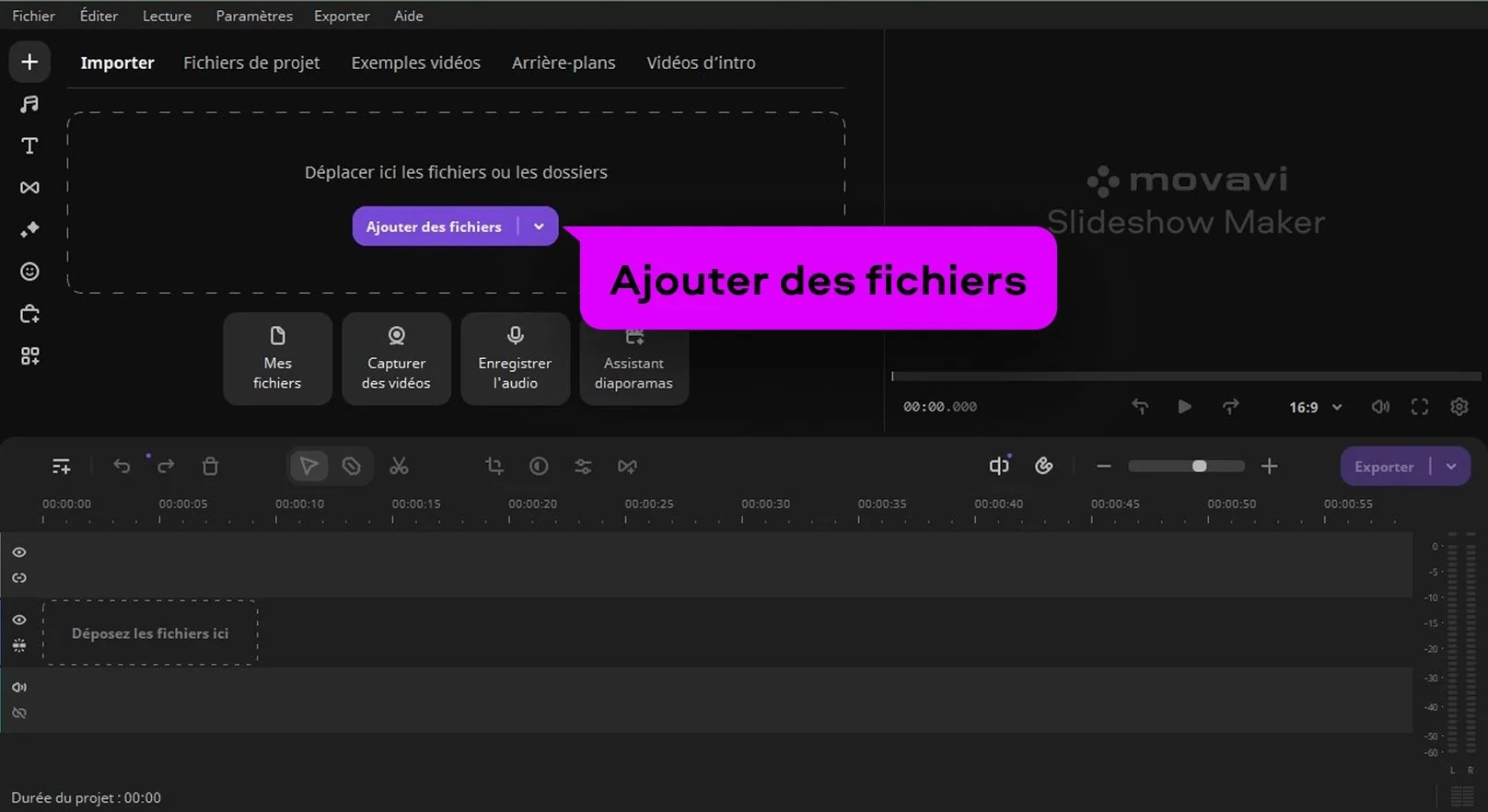Mute the audio track

click(x=19, y=688)
